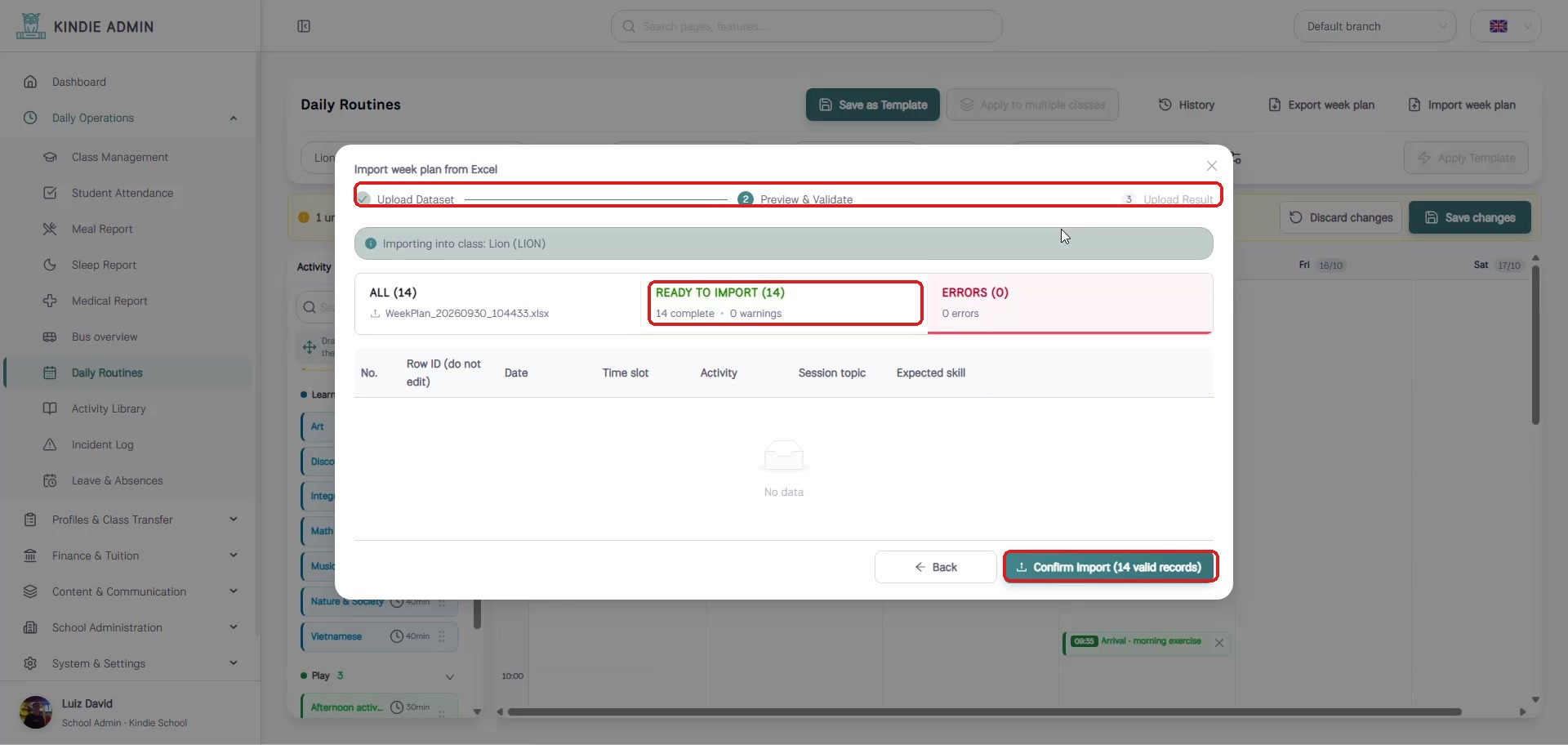Click the Kindie Admin logo icon

[x=30, y=26]
